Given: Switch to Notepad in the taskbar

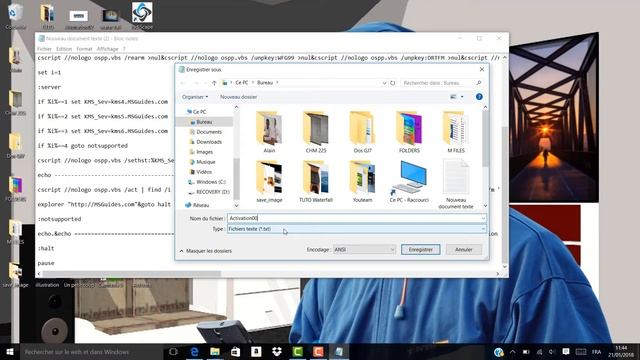Looking at the screenshot, I should 339,352.
